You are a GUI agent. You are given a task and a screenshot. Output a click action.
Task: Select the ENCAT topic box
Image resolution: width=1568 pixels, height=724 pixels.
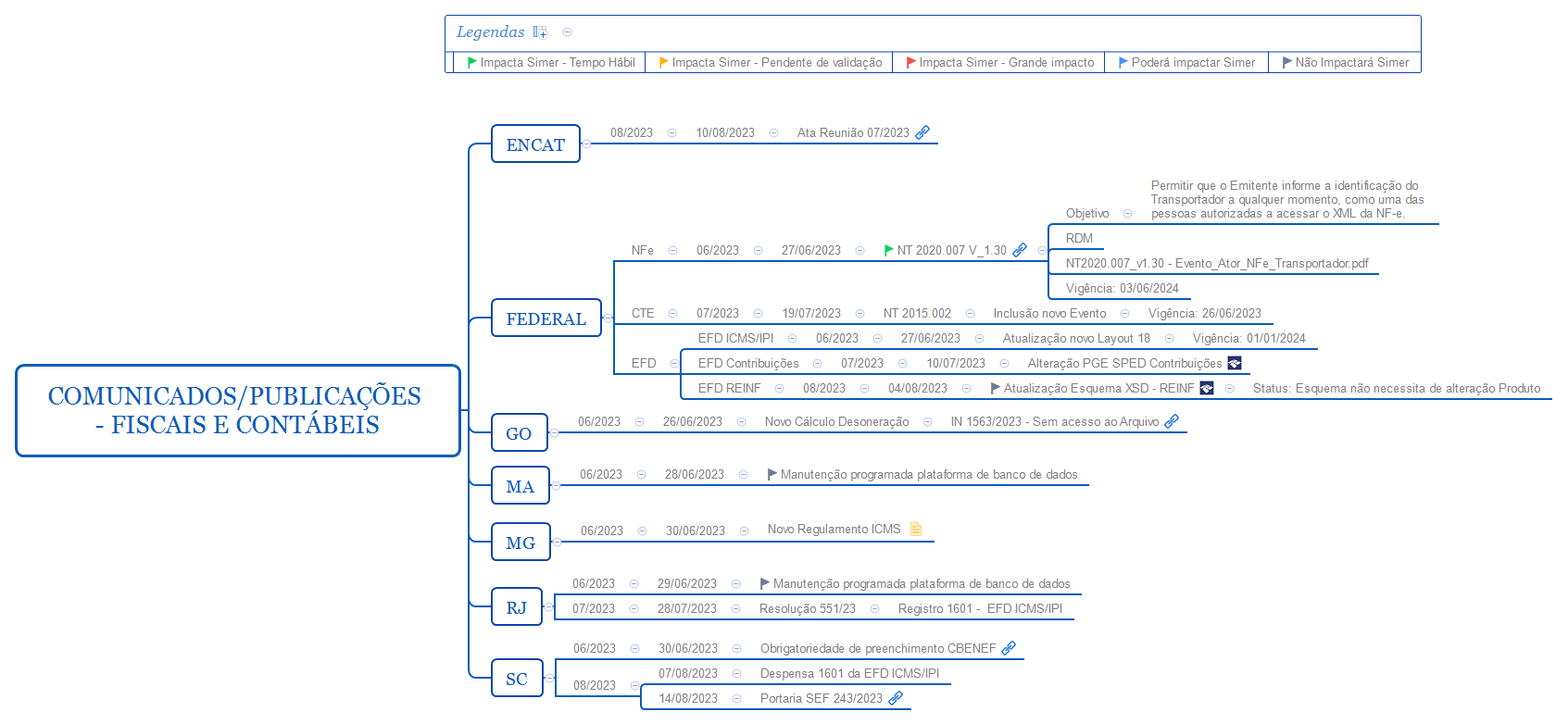(535, 144)
